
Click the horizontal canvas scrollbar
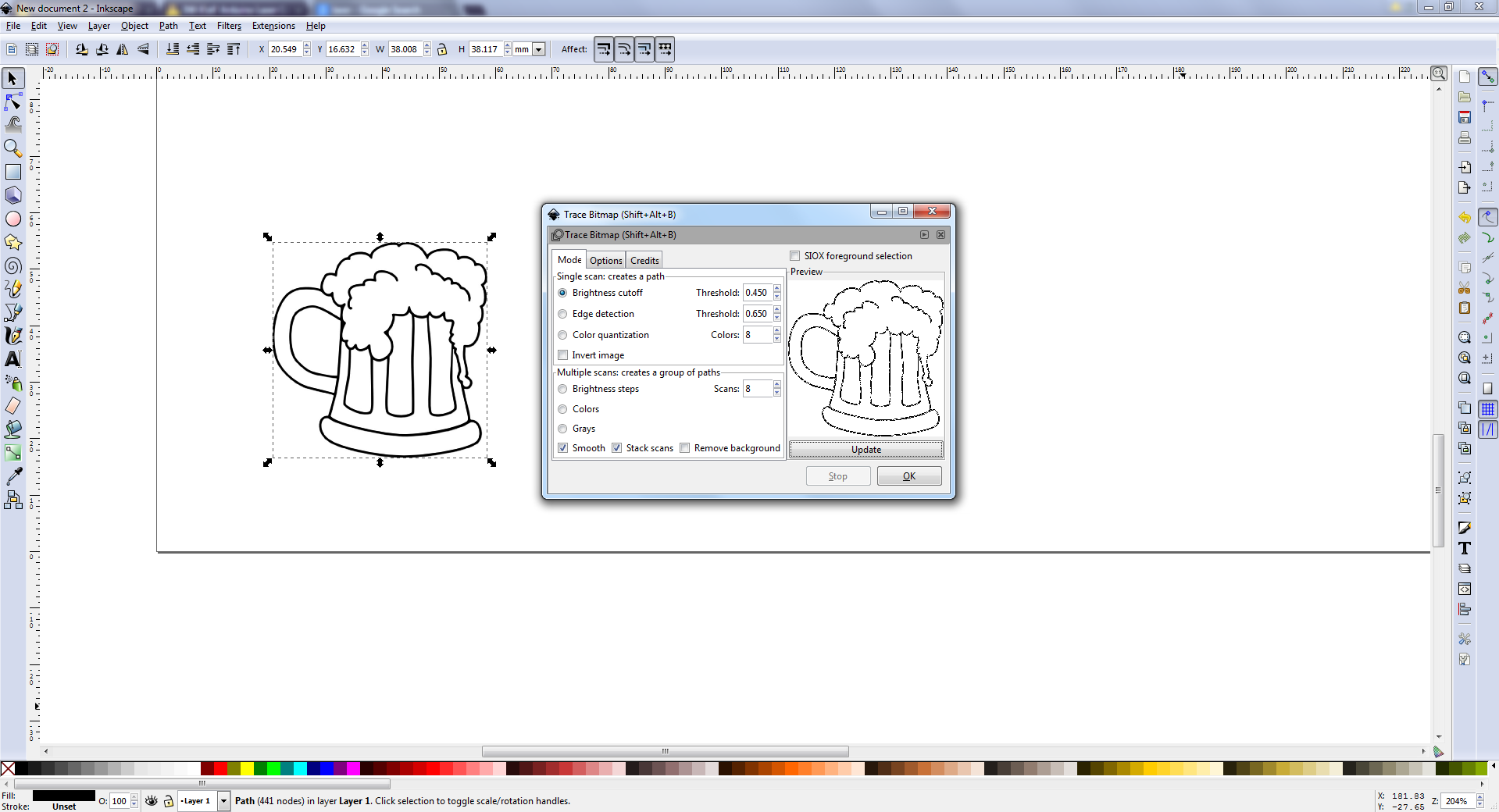pyautogui.click(x=665, y=752)
